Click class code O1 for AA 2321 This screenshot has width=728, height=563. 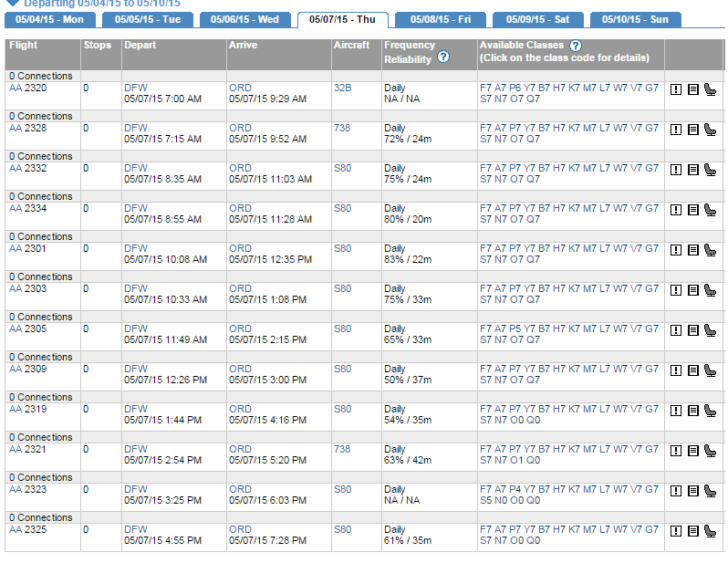tap(517, 460)
